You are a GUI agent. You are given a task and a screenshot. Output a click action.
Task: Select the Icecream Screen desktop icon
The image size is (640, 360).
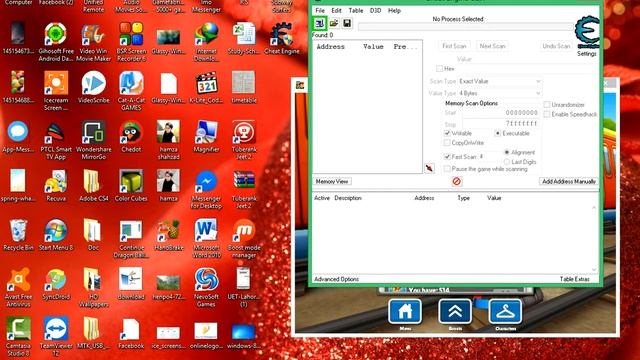click(56, 91)
